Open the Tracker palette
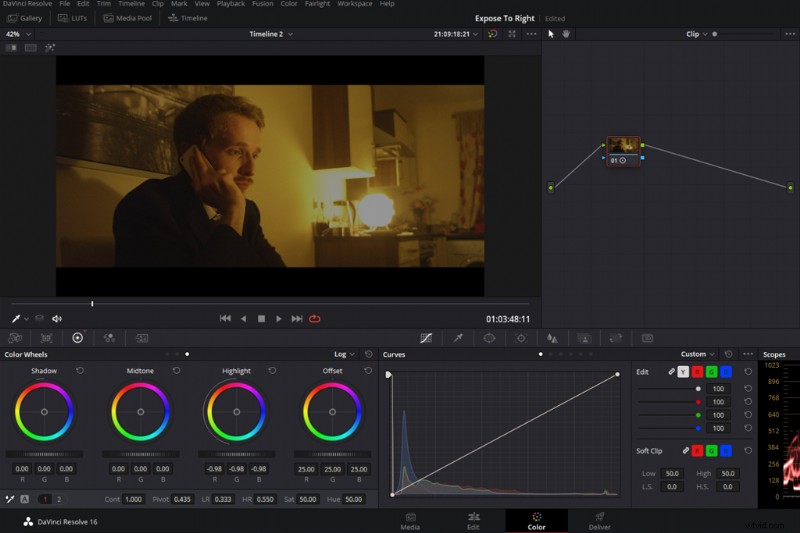Screen dimensions: 800x533 (x=521, y=338)
